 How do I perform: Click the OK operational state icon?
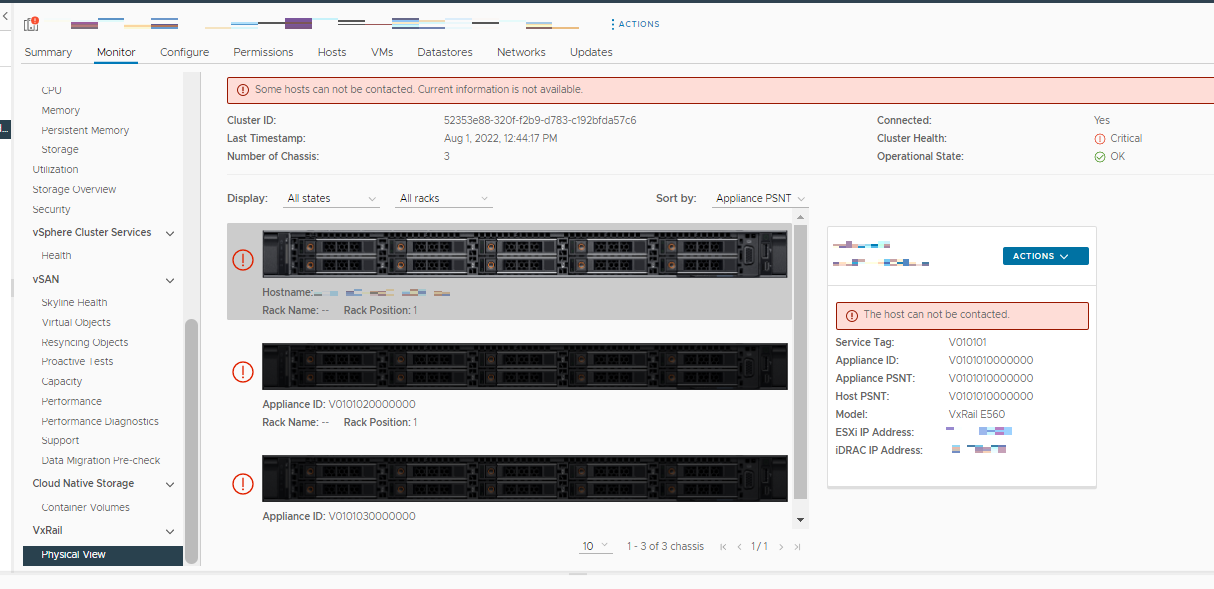click(x=1100, y=157)
